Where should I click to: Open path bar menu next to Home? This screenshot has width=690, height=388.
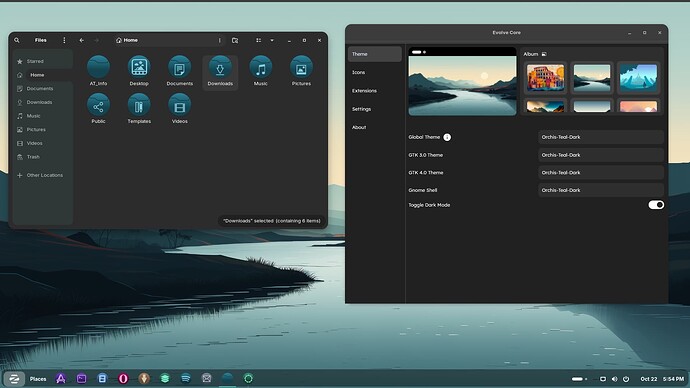click(x=220, y=40)
